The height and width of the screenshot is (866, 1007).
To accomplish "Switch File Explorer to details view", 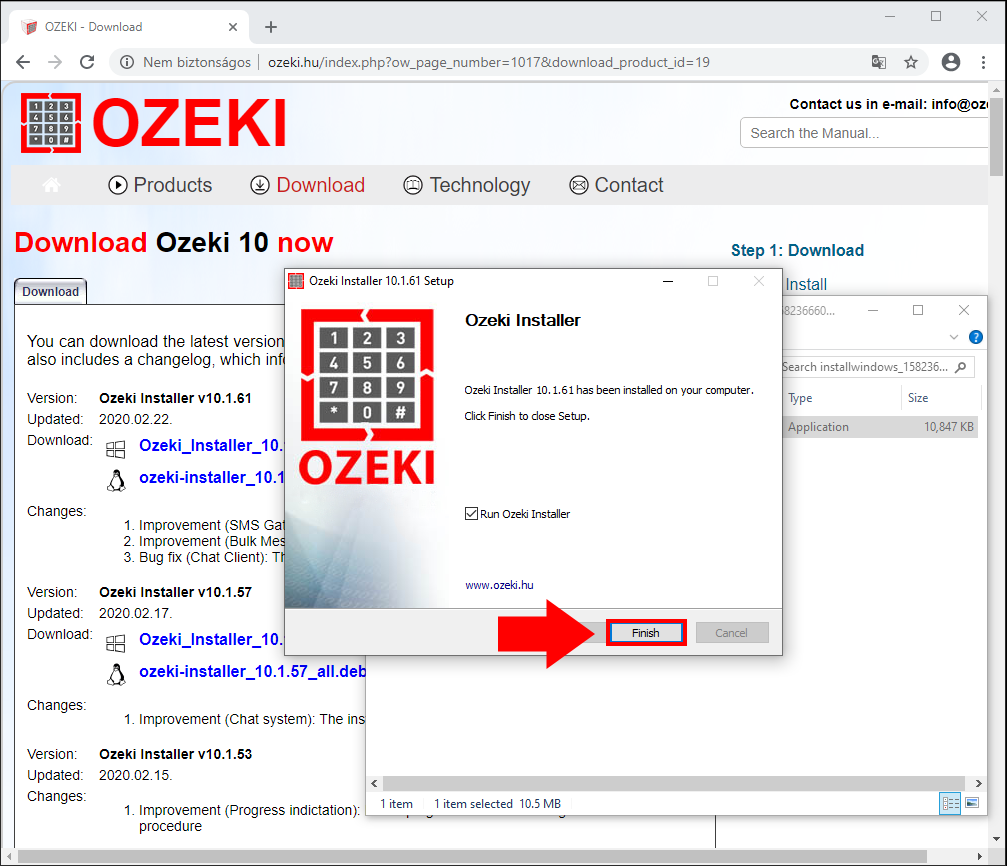I will tap(950, 803).
